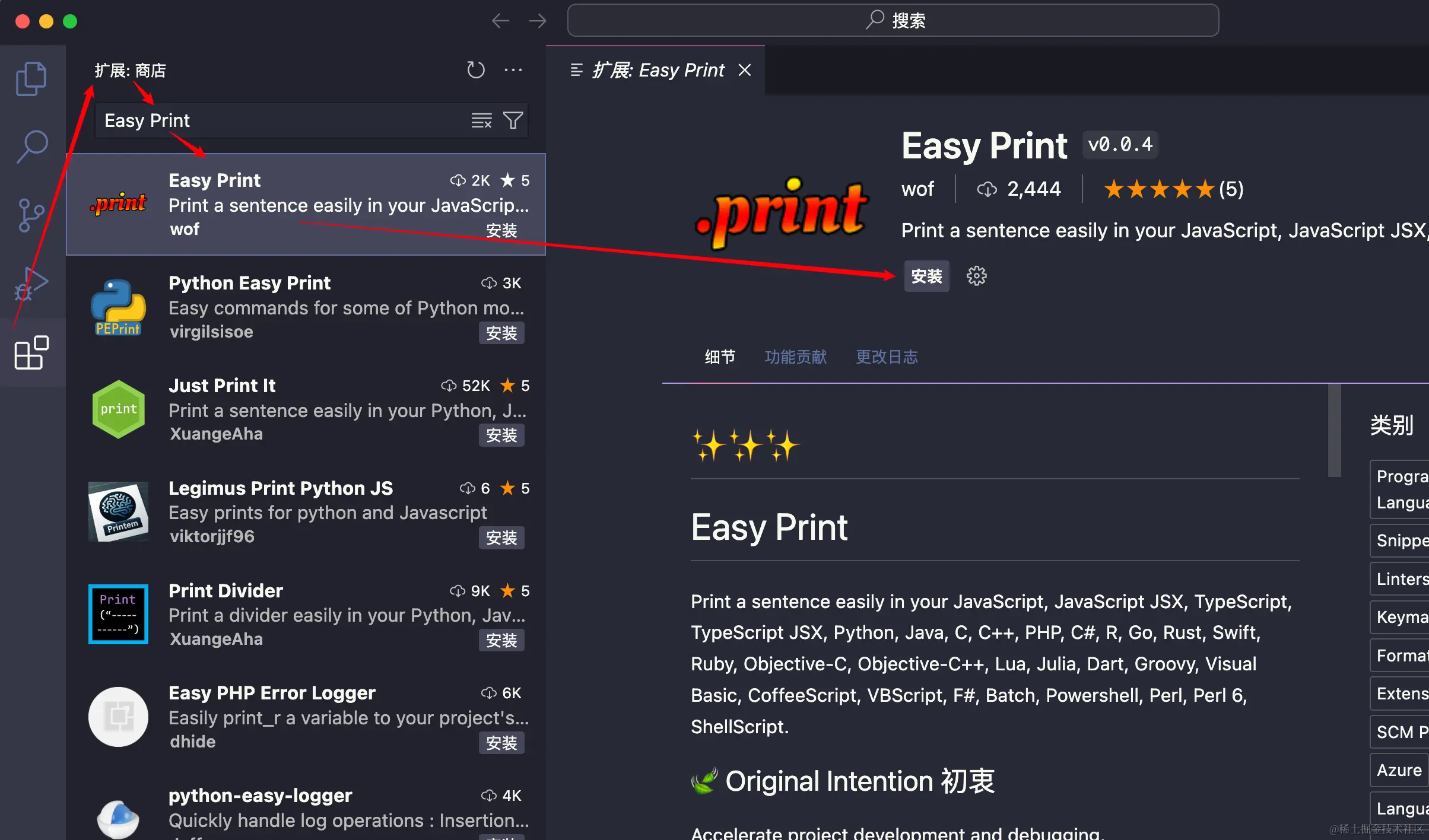Open publisher wof link

click(917, 189)
